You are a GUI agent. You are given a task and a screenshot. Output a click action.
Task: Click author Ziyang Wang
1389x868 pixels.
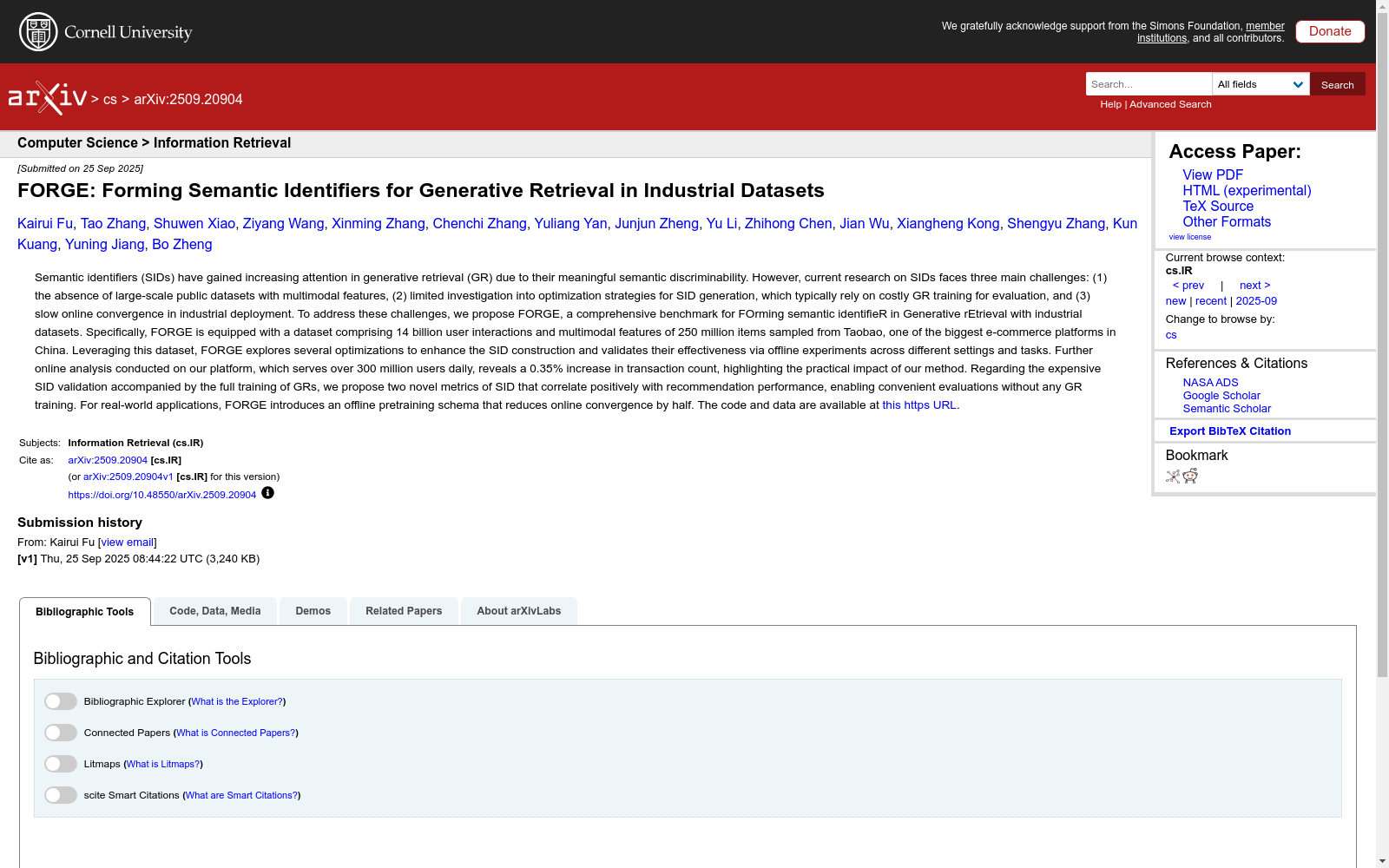click(283, 223)
